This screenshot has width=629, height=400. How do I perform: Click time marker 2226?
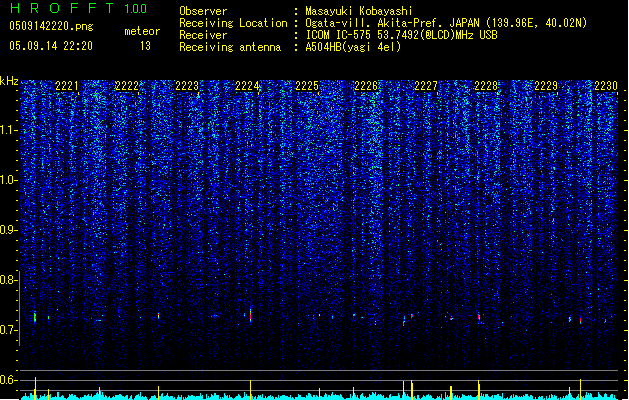[x=366, y=86]
